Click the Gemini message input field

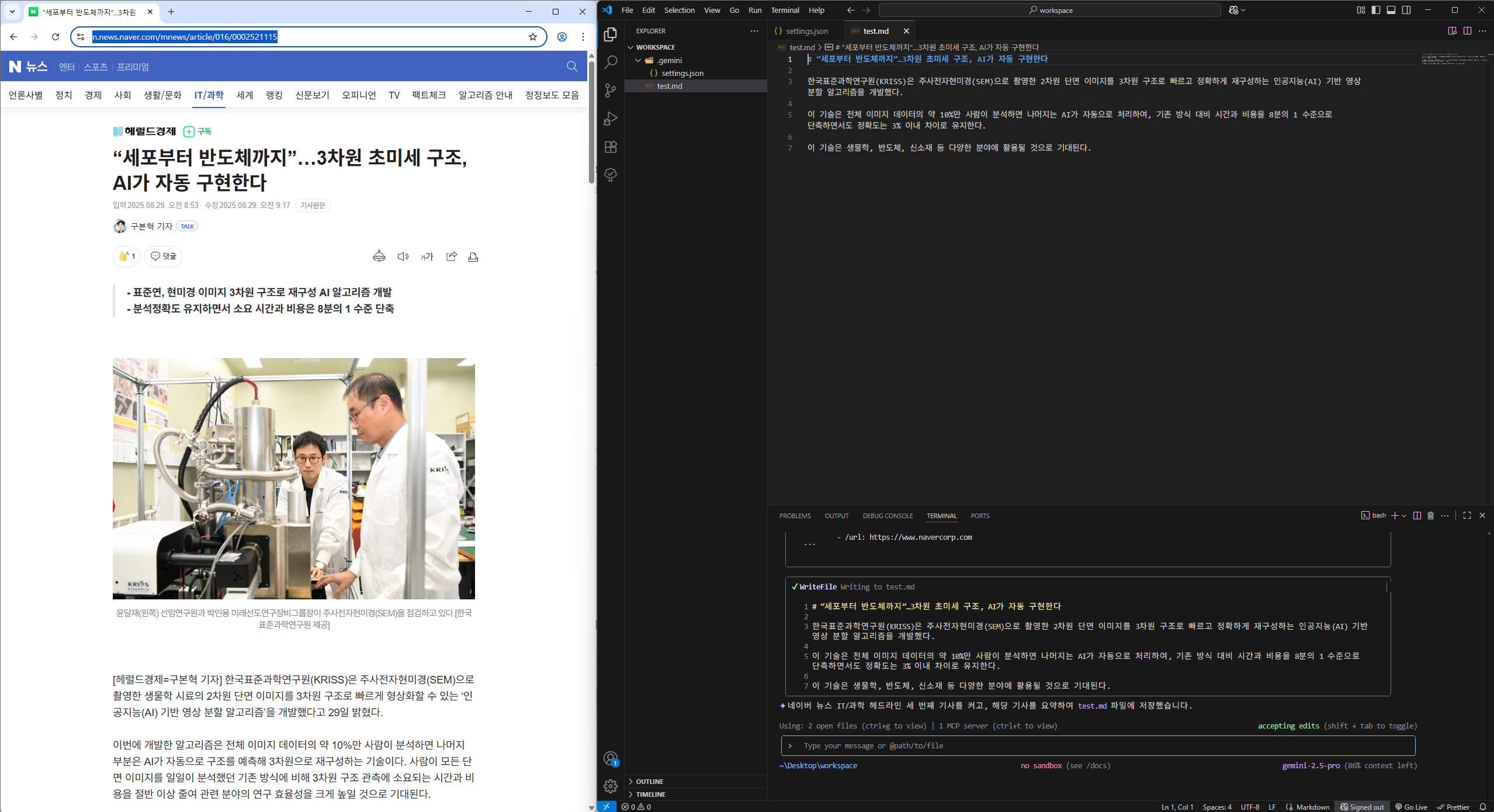click(x=1097, y=745)
